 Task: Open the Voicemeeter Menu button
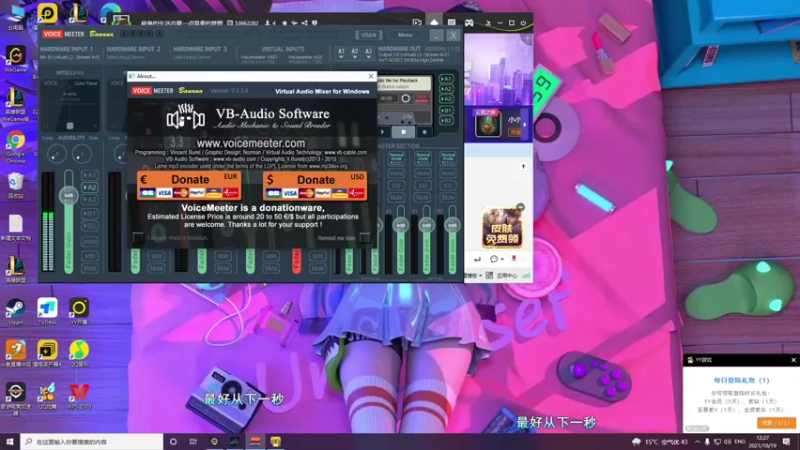tap(405, 35)
